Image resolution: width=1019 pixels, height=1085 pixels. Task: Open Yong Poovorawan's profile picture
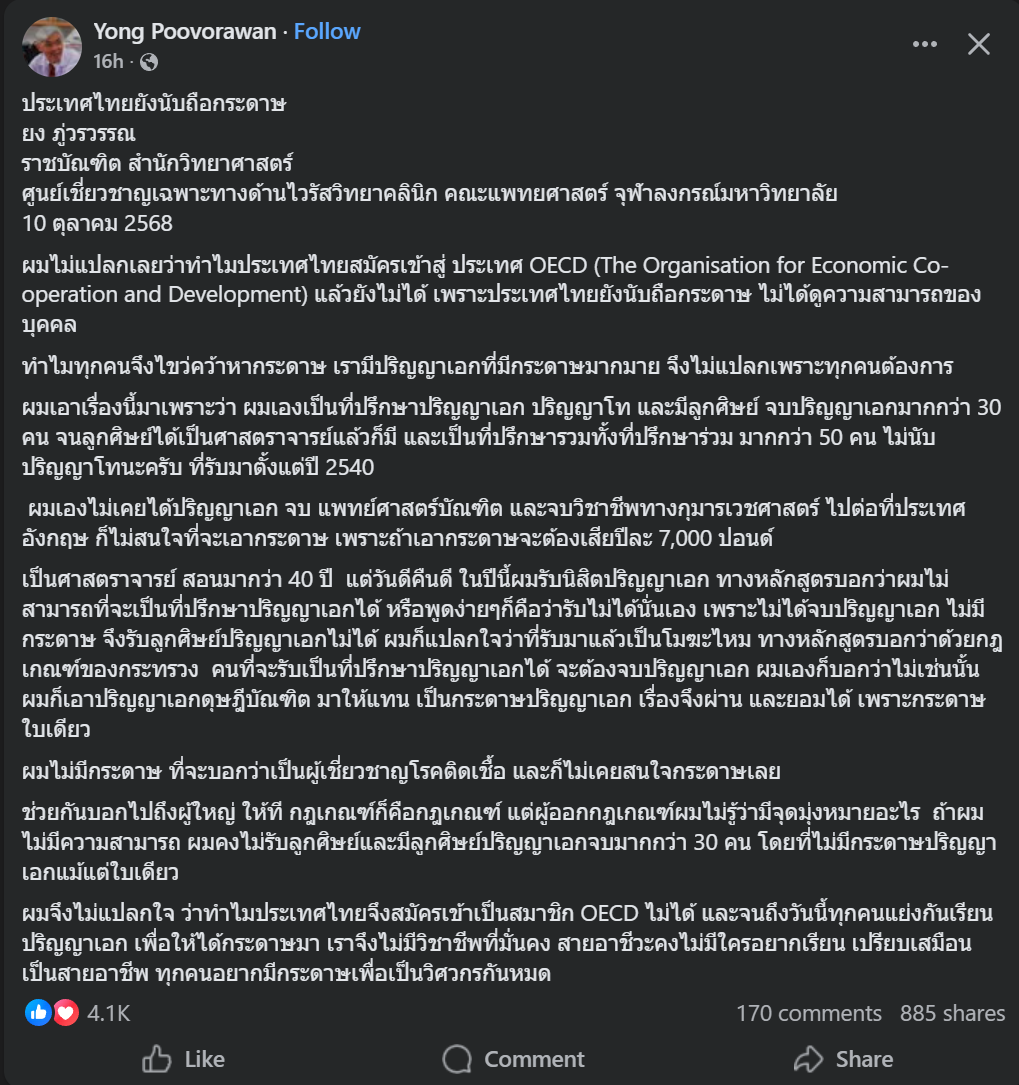(x=51, y=46)
